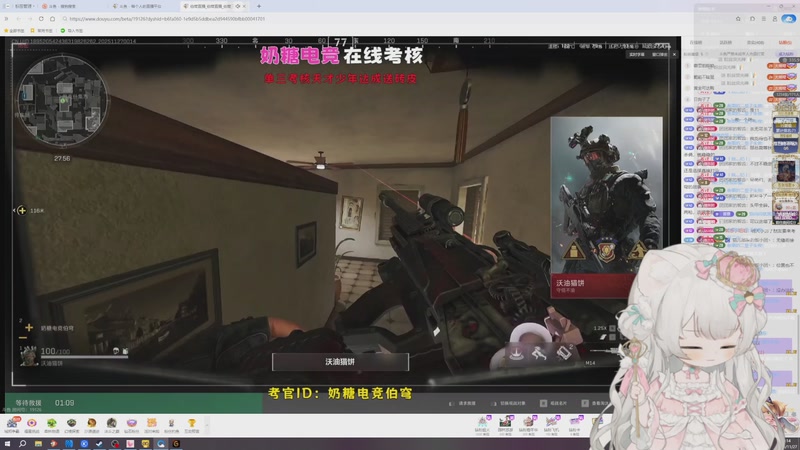Select the lion head gift icon
800x450 pixels.
point(91,425)
